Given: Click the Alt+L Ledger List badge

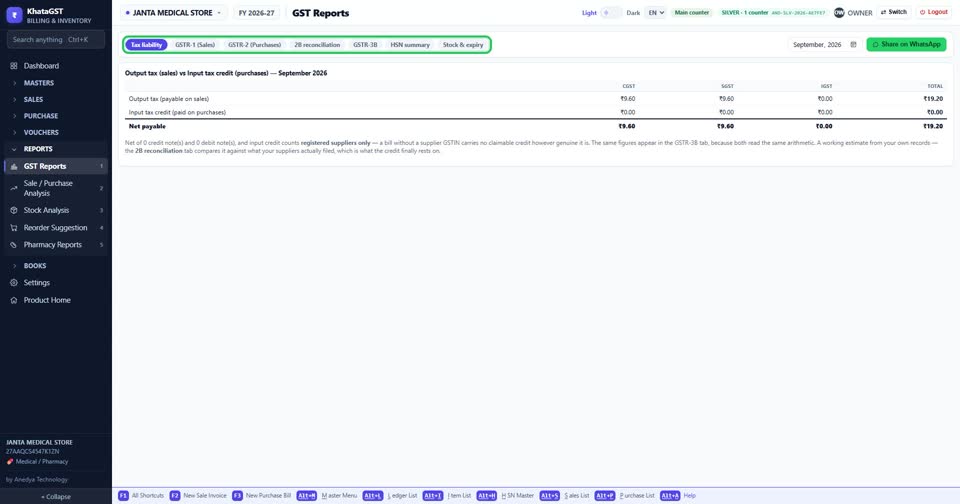Looking at the screenshot, I should click(373, 495).
